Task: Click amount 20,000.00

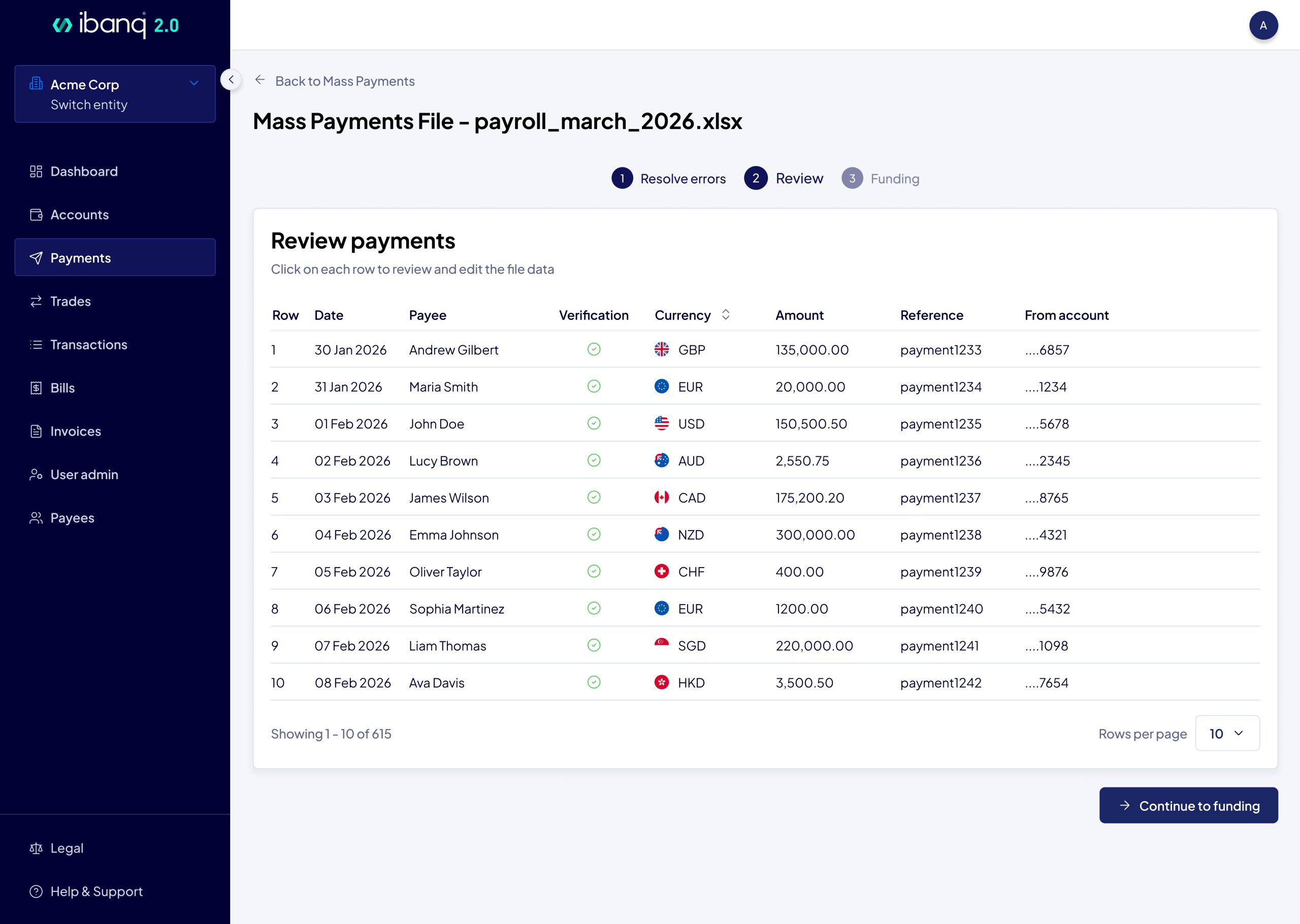Action: click(x=810, y=387)
